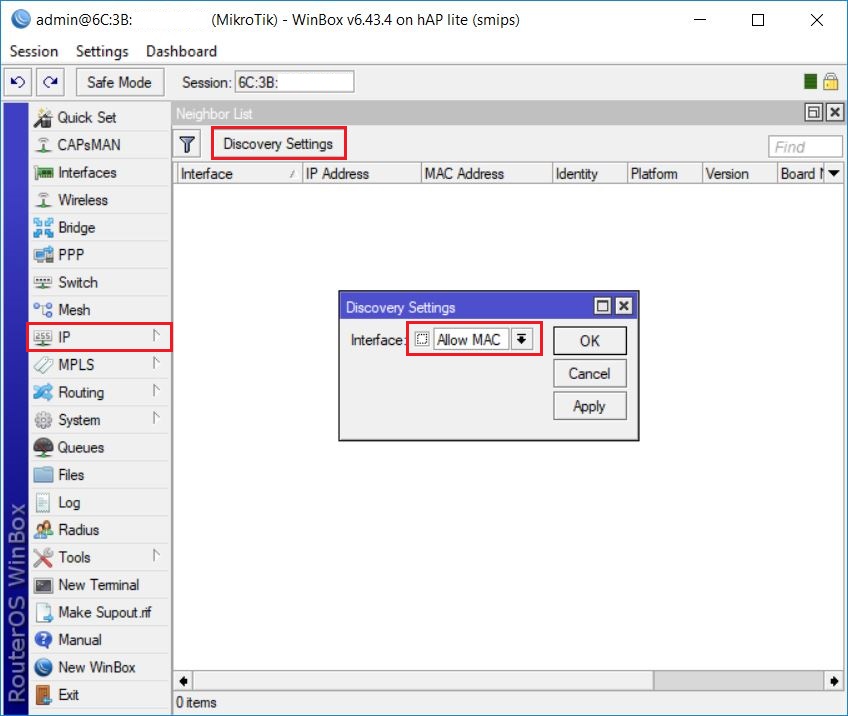The width and height of the screenshot is (848, 716).
Task: Expand the MPLS submenu
Action: click(x=156, y=363)
